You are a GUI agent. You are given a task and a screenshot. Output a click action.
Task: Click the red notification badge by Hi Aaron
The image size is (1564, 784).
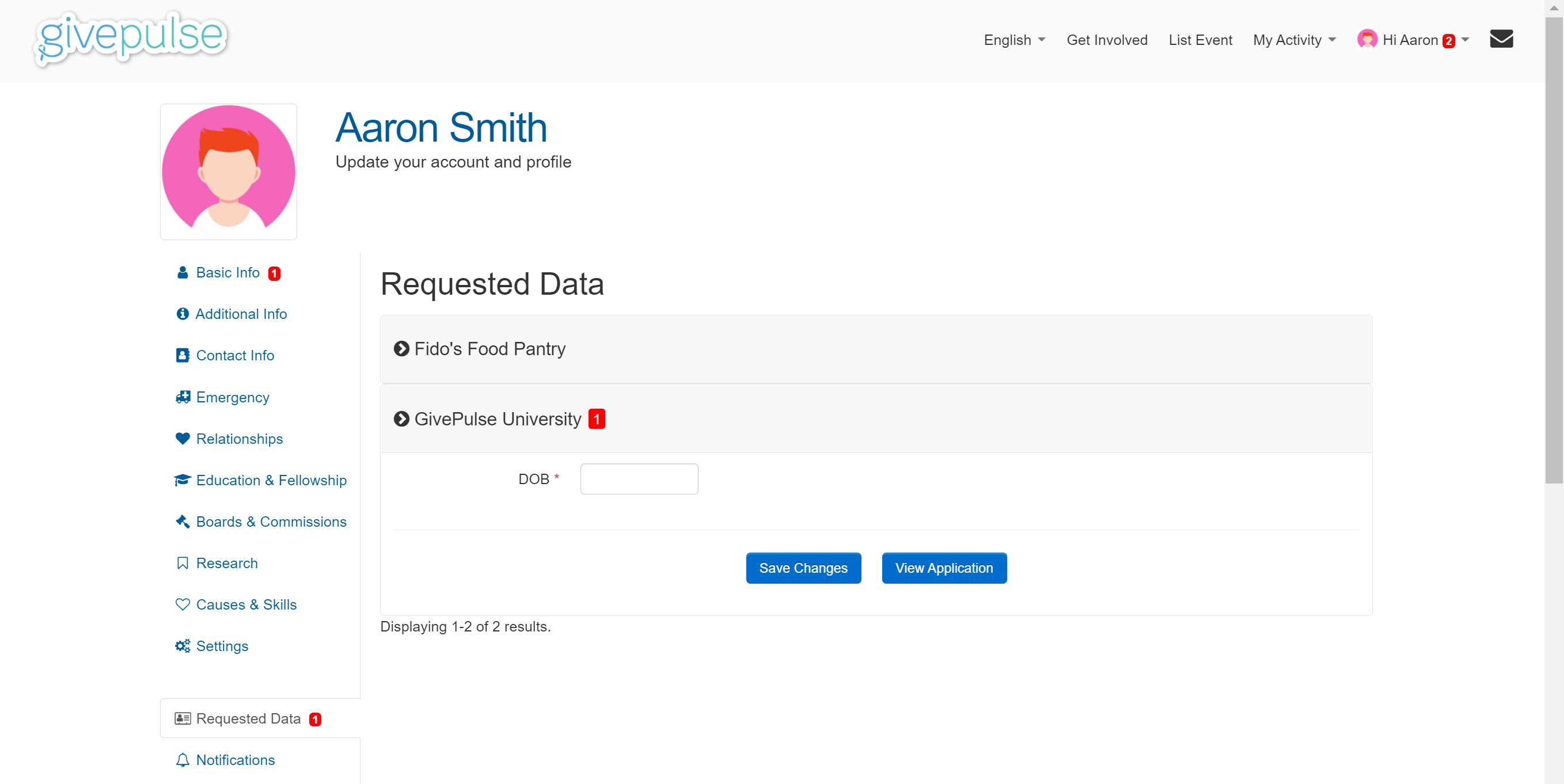pos(1449,41)
